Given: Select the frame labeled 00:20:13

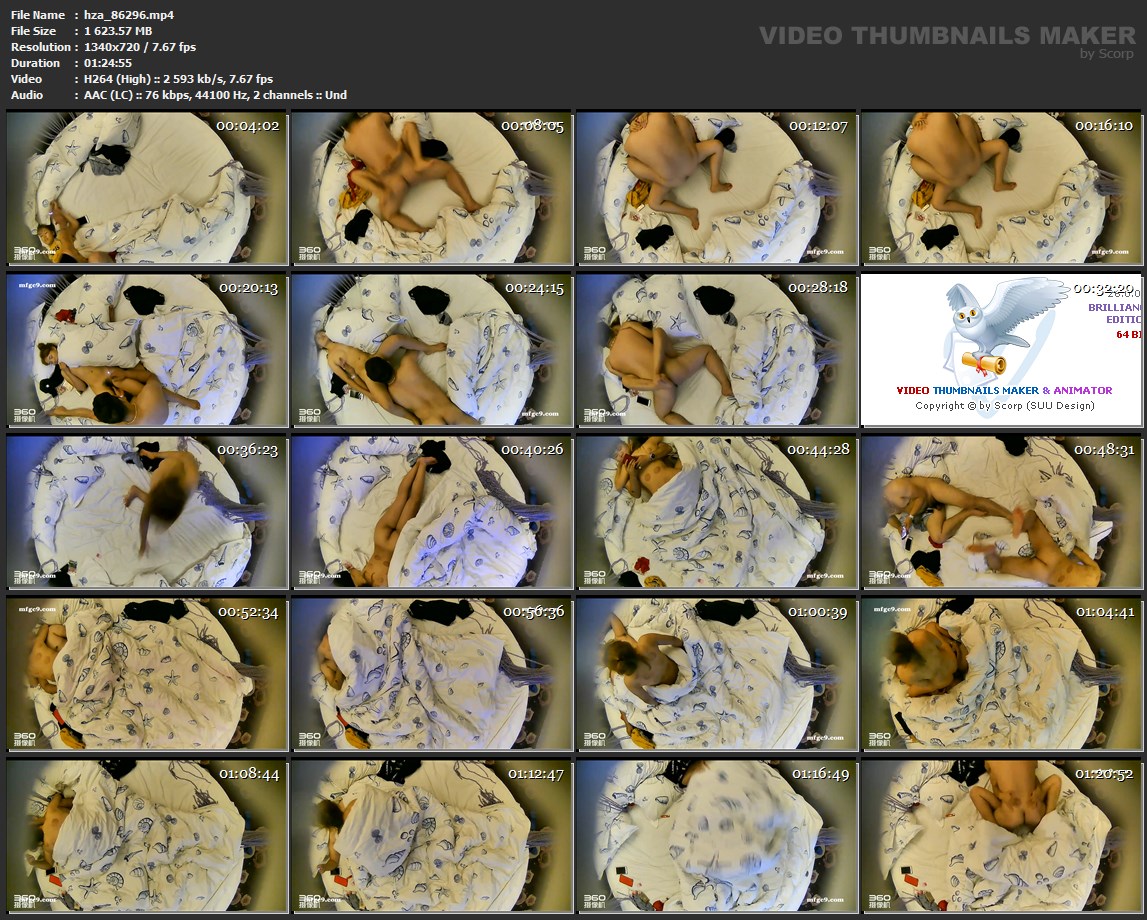Looking at the screenshot, I should [147, 349].
